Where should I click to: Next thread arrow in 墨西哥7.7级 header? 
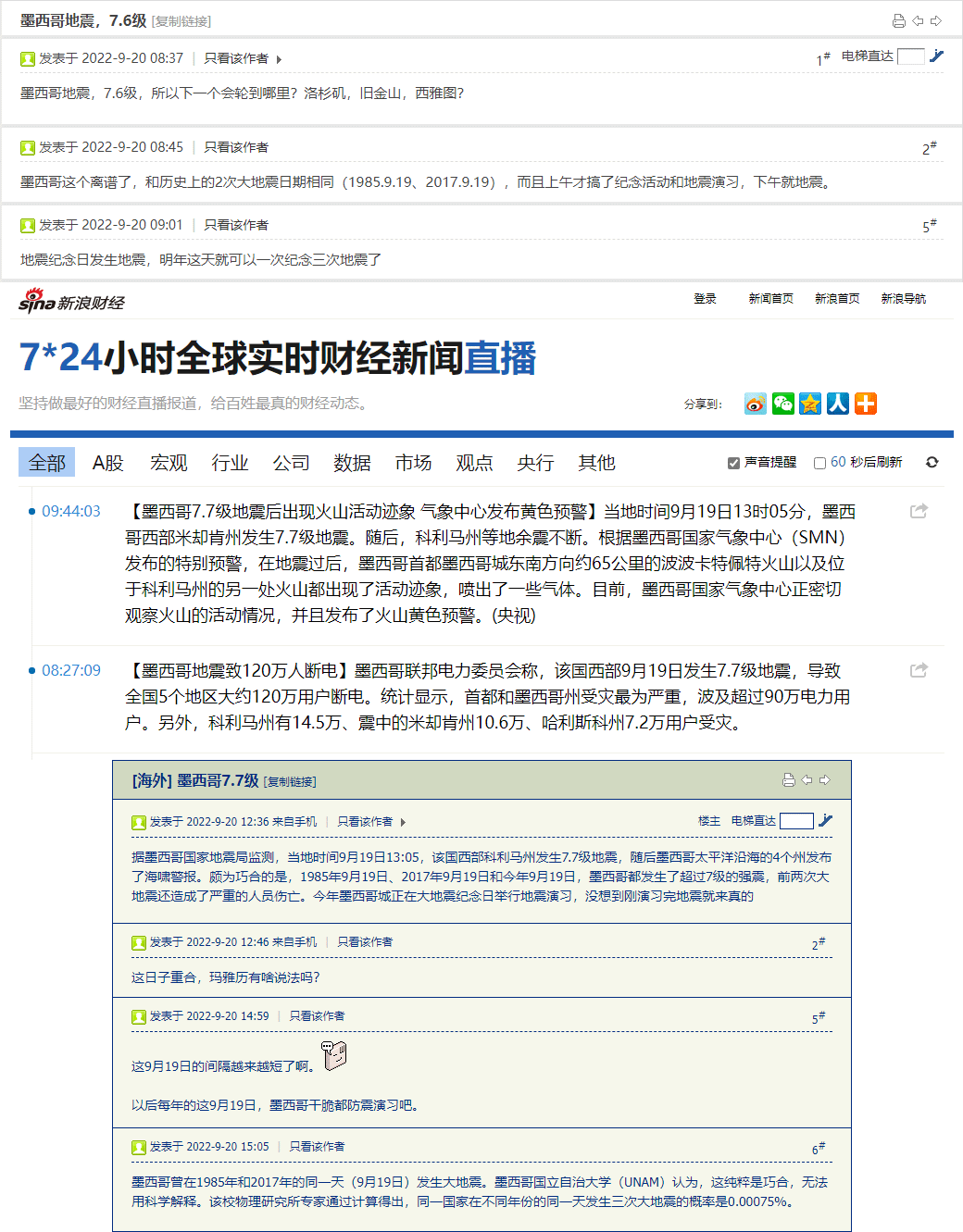[825, 780]
